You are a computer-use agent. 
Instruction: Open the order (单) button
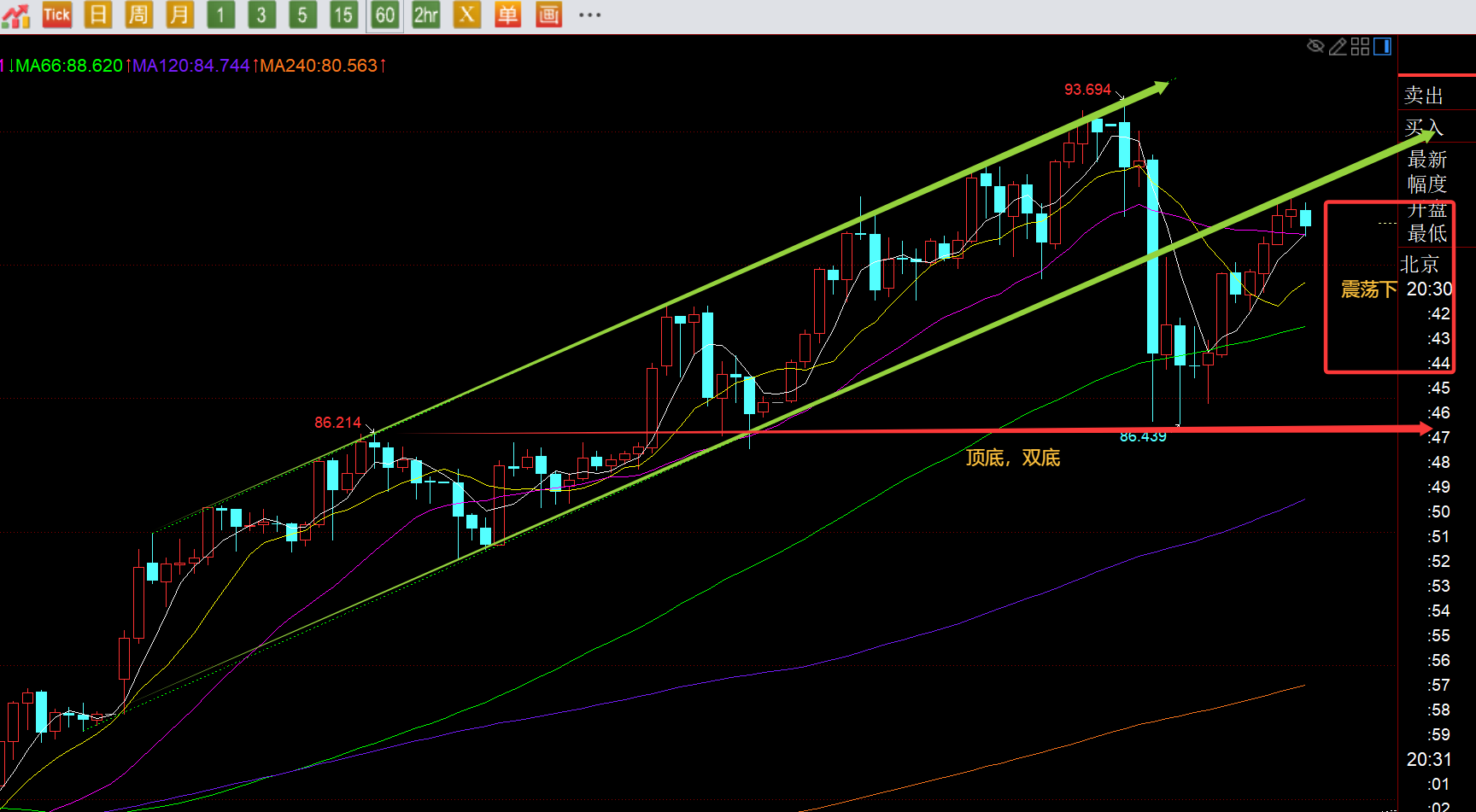[x=507, y=15]
